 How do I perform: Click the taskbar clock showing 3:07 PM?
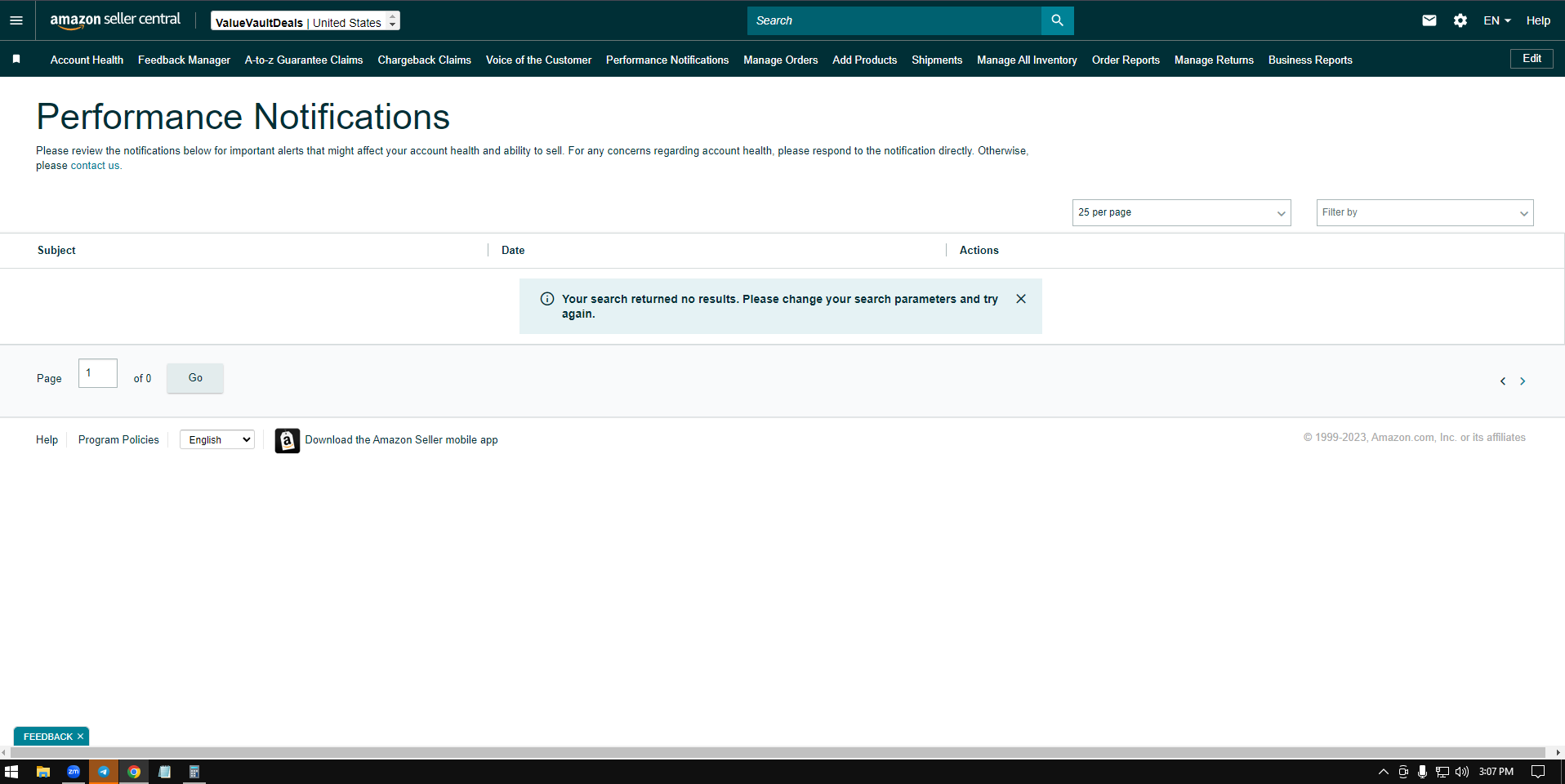pos(1496,772)
